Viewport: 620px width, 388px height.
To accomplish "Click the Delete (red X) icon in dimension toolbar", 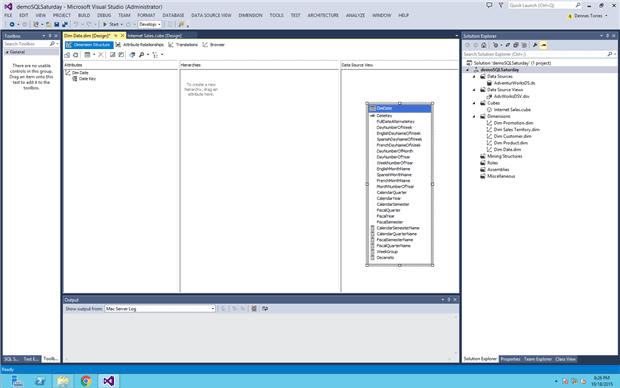I will tap(101, 55).
